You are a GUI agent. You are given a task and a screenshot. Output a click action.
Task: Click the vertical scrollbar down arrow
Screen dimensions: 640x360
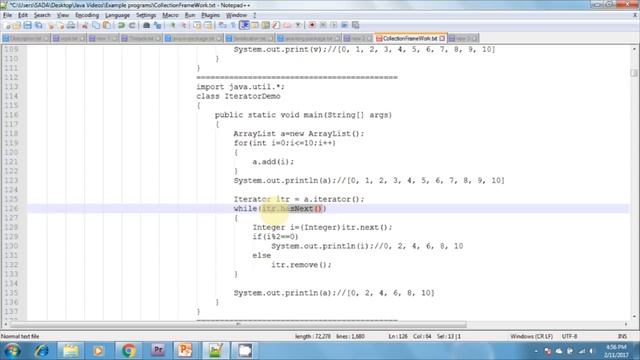[x=634, y=316]
